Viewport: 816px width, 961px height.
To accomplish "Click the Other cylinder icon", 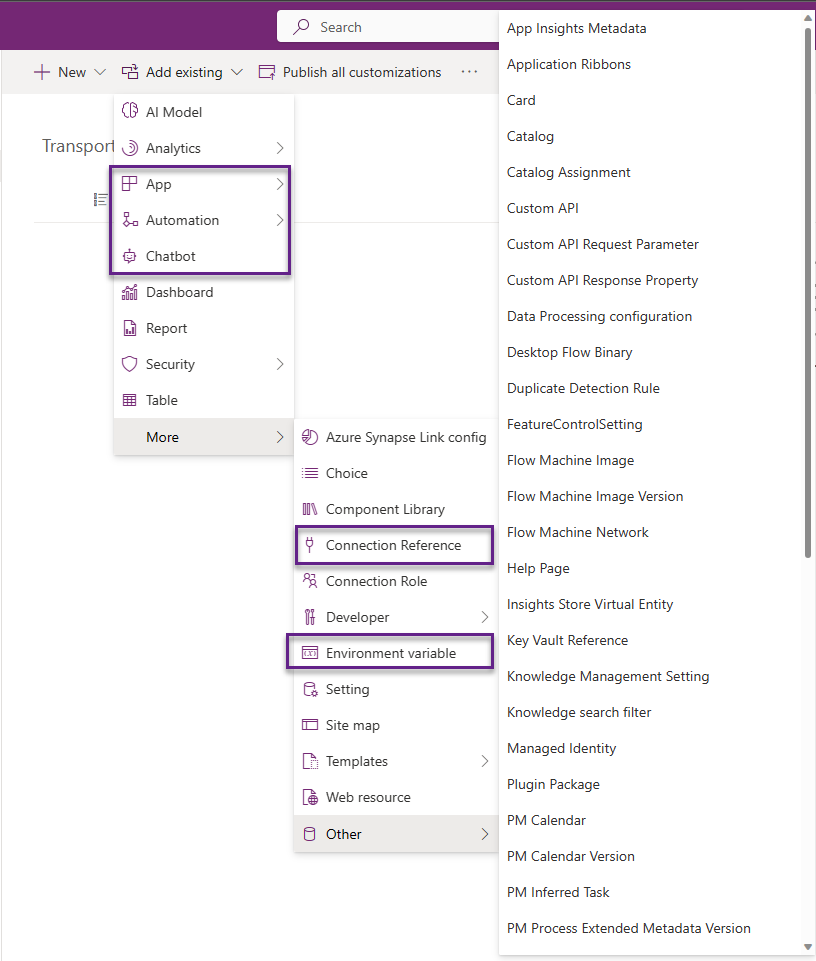I will [x=310, y=834].
